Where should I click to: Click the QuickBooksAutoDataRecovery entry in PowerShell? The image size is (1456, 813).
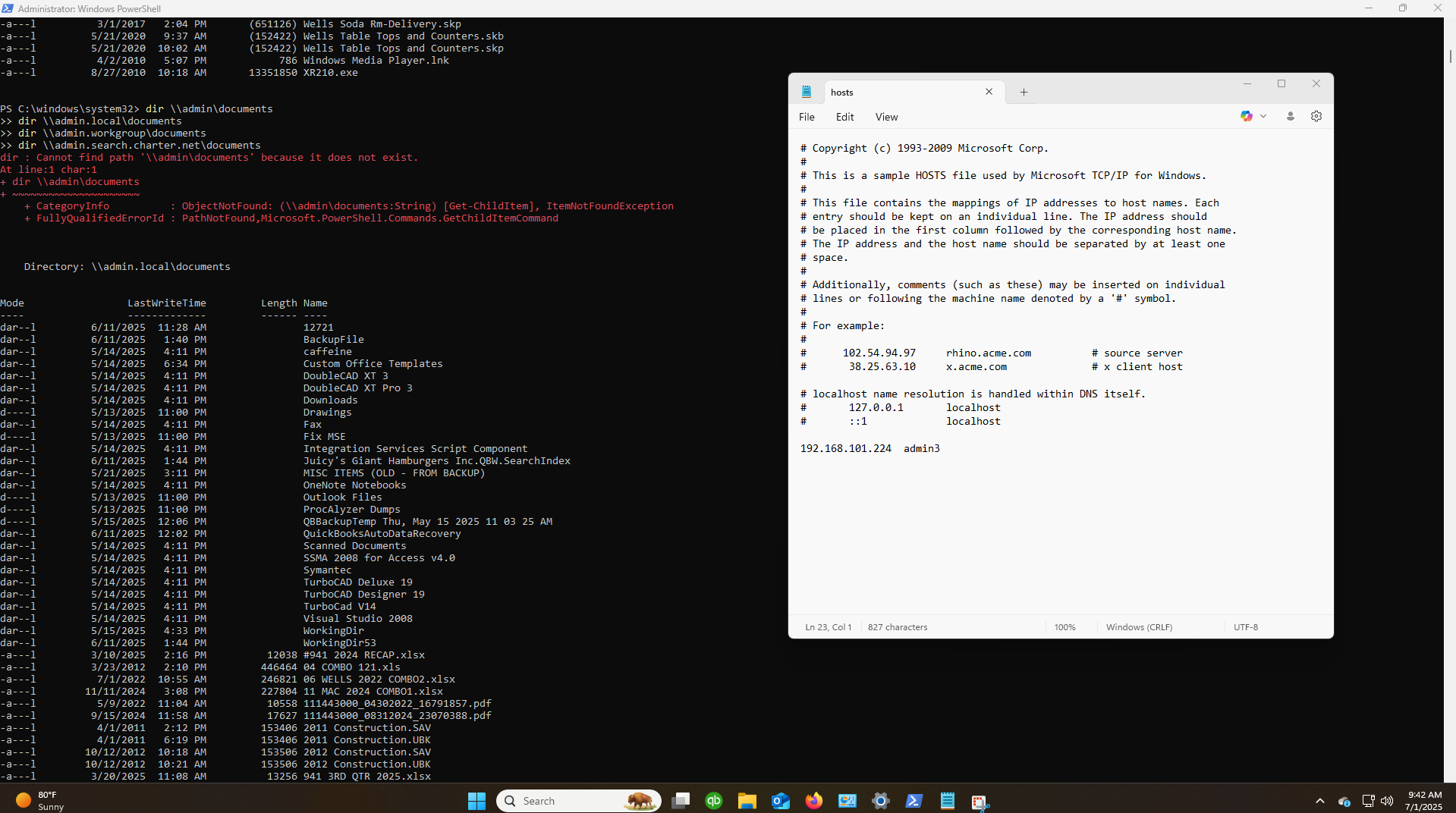382,533
